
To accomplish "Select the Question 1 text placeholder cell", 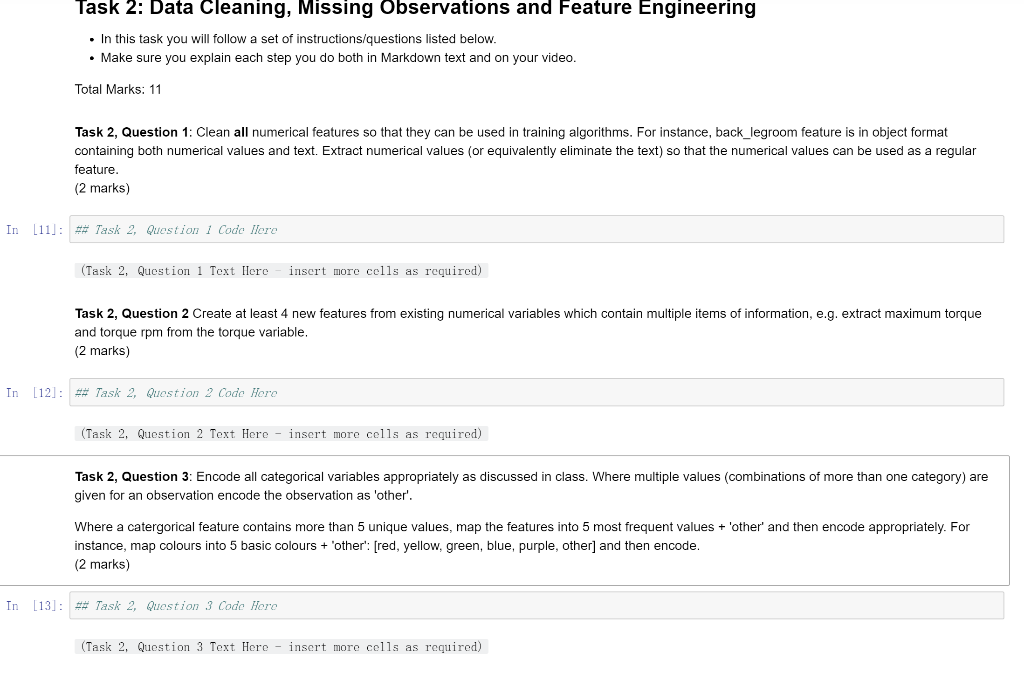I will pyautogui.click(x=282, y=270).
